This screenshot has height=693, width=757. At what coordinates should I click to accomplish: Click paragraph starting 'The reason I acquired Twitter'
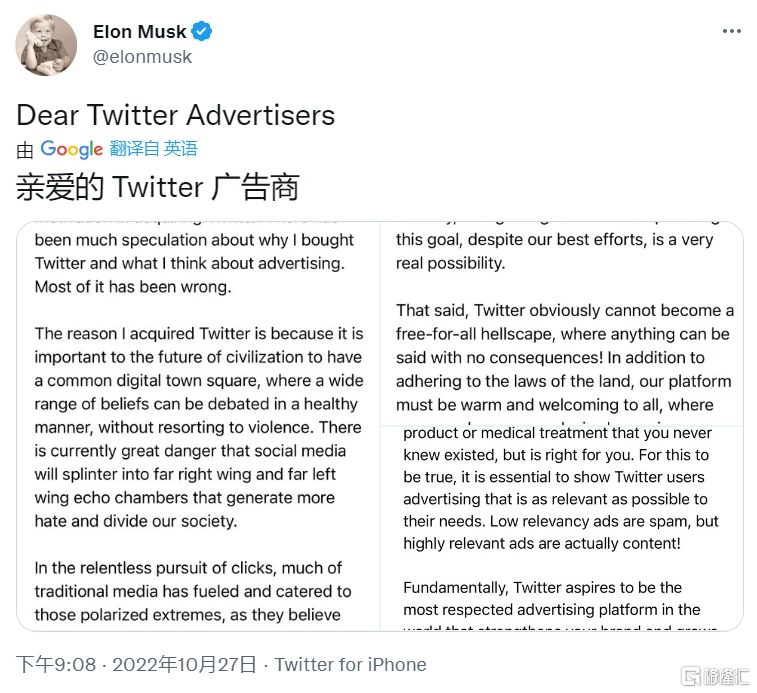pyautogui.click(x=198, y=427)
